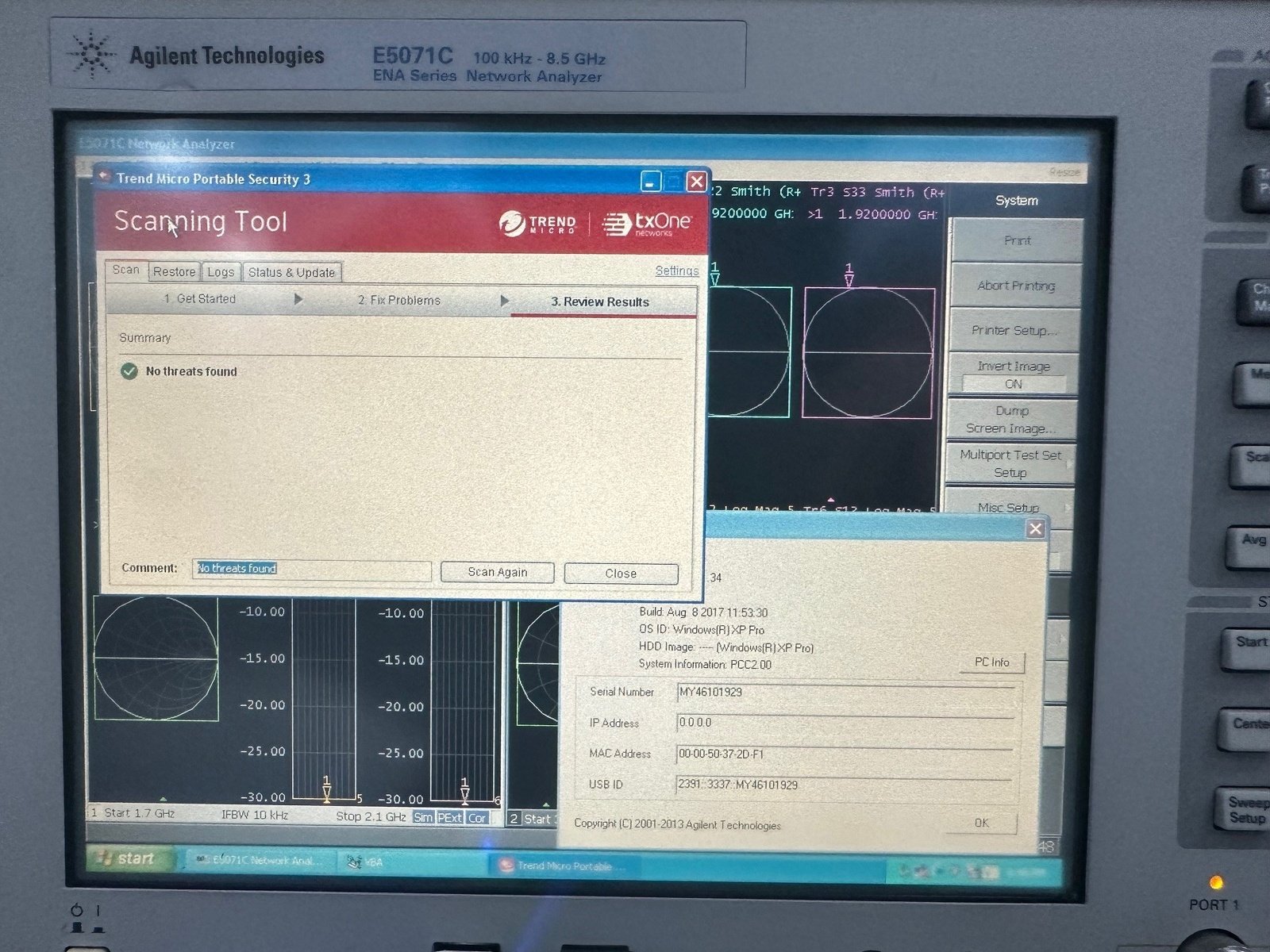The width and height of the screenshot is (1270, 952).
Task: Click the Abort Printing softkey
Action: tap(1016, 286)
